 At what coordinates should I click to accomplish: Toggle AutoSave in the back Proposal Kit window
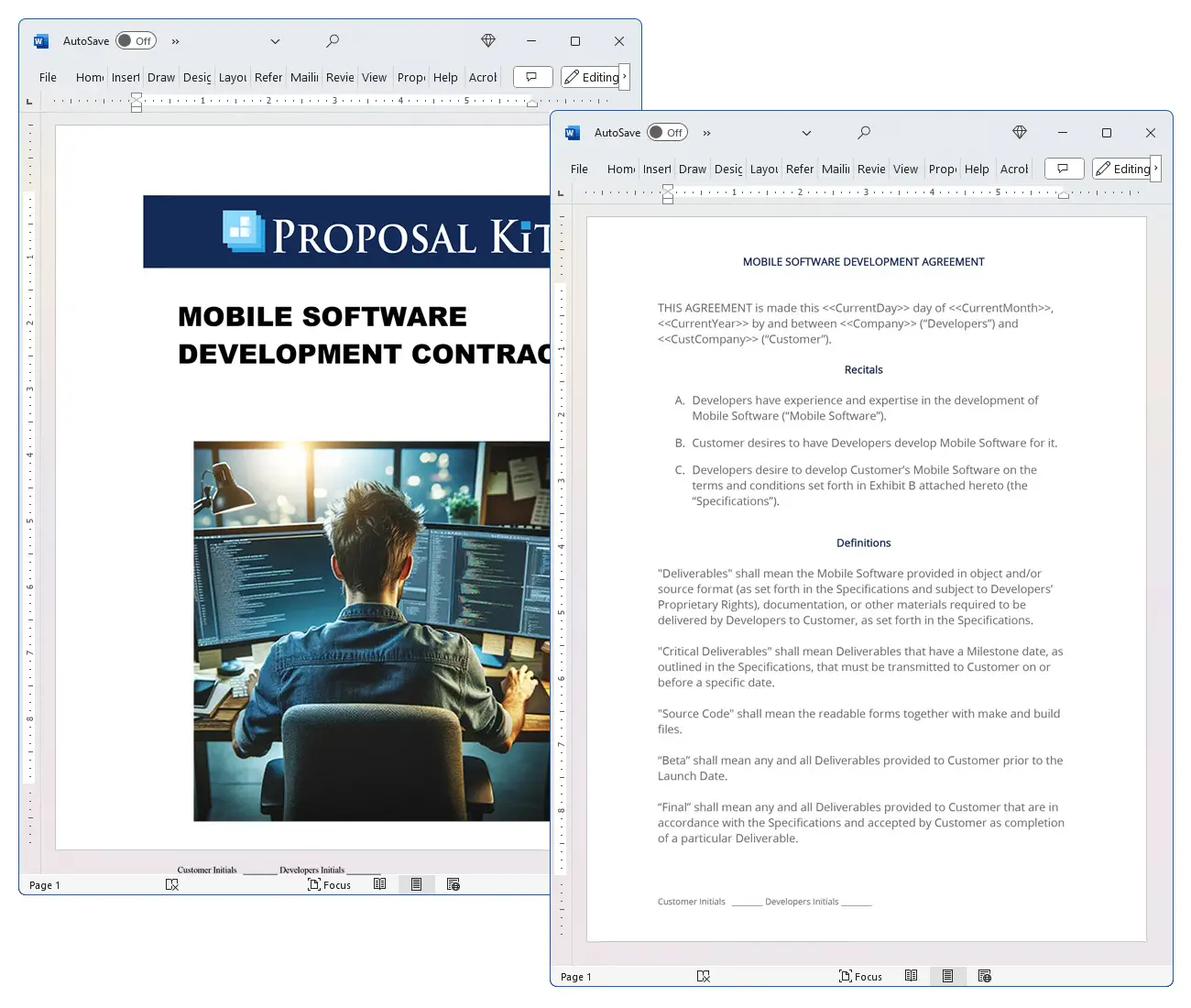click(x=136, y=41)
